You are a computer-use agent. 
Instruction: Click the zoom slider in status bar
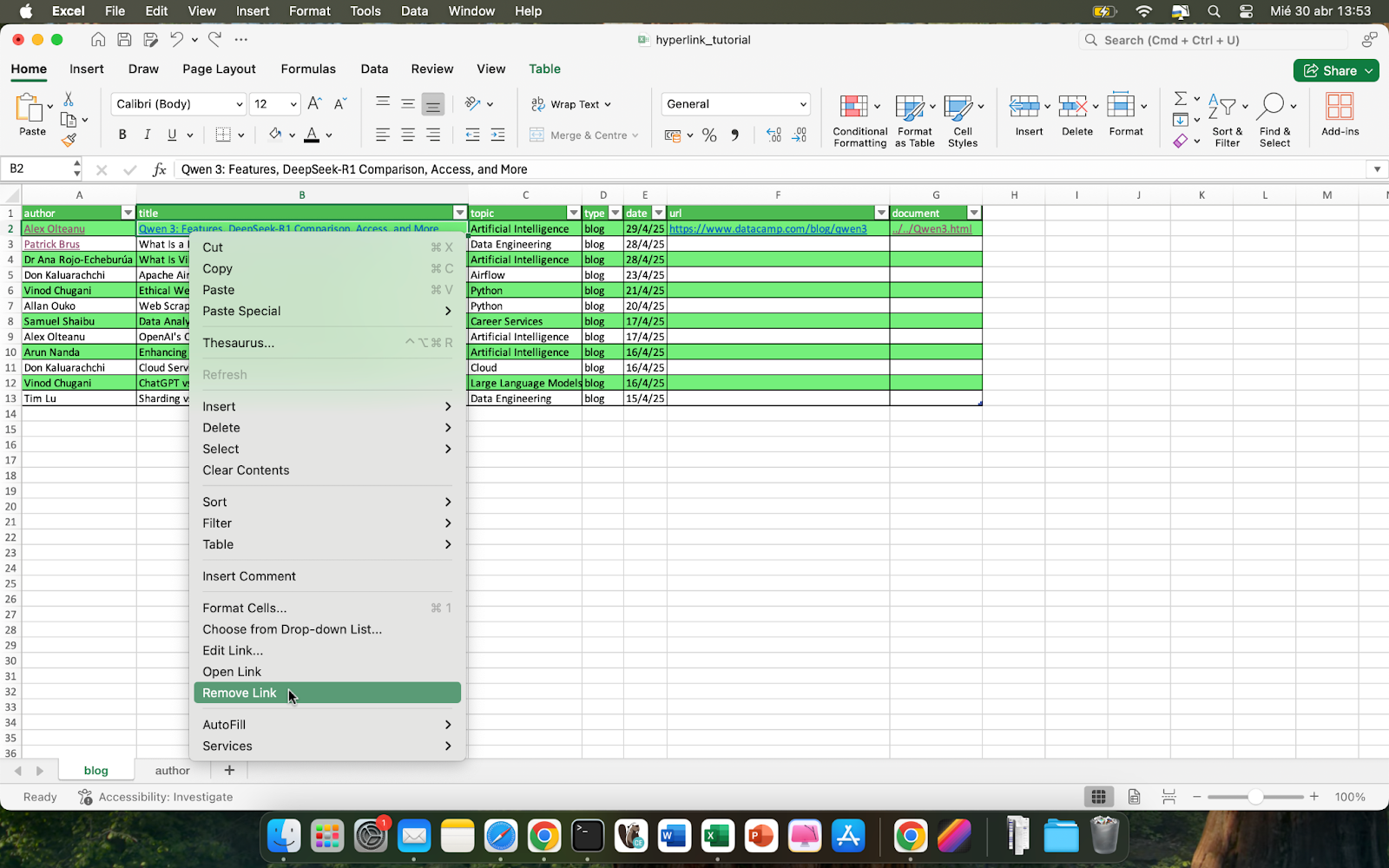pyautogui.click(x=1255, y=796)
